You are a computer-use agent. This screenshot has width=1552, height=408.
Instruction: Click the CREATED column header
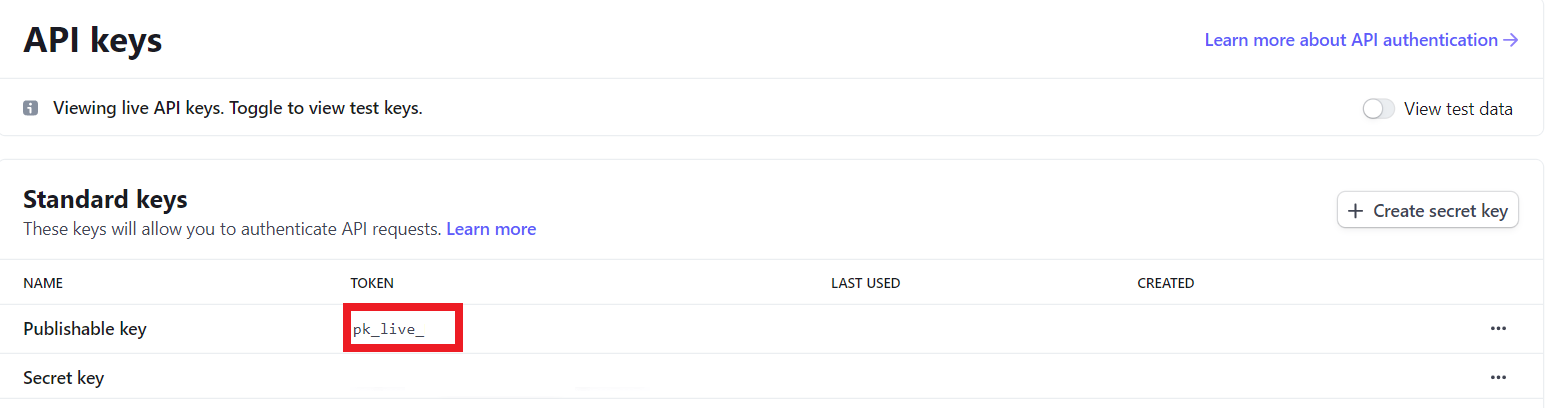click(x=1165, y=283)
